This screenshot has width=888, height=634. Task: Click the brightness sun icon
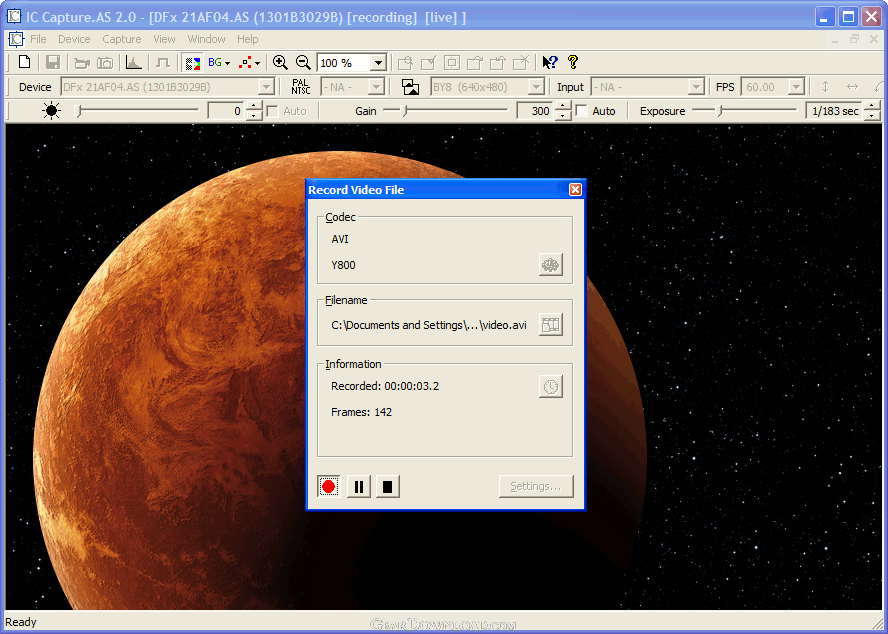click(x=52, y=110)
